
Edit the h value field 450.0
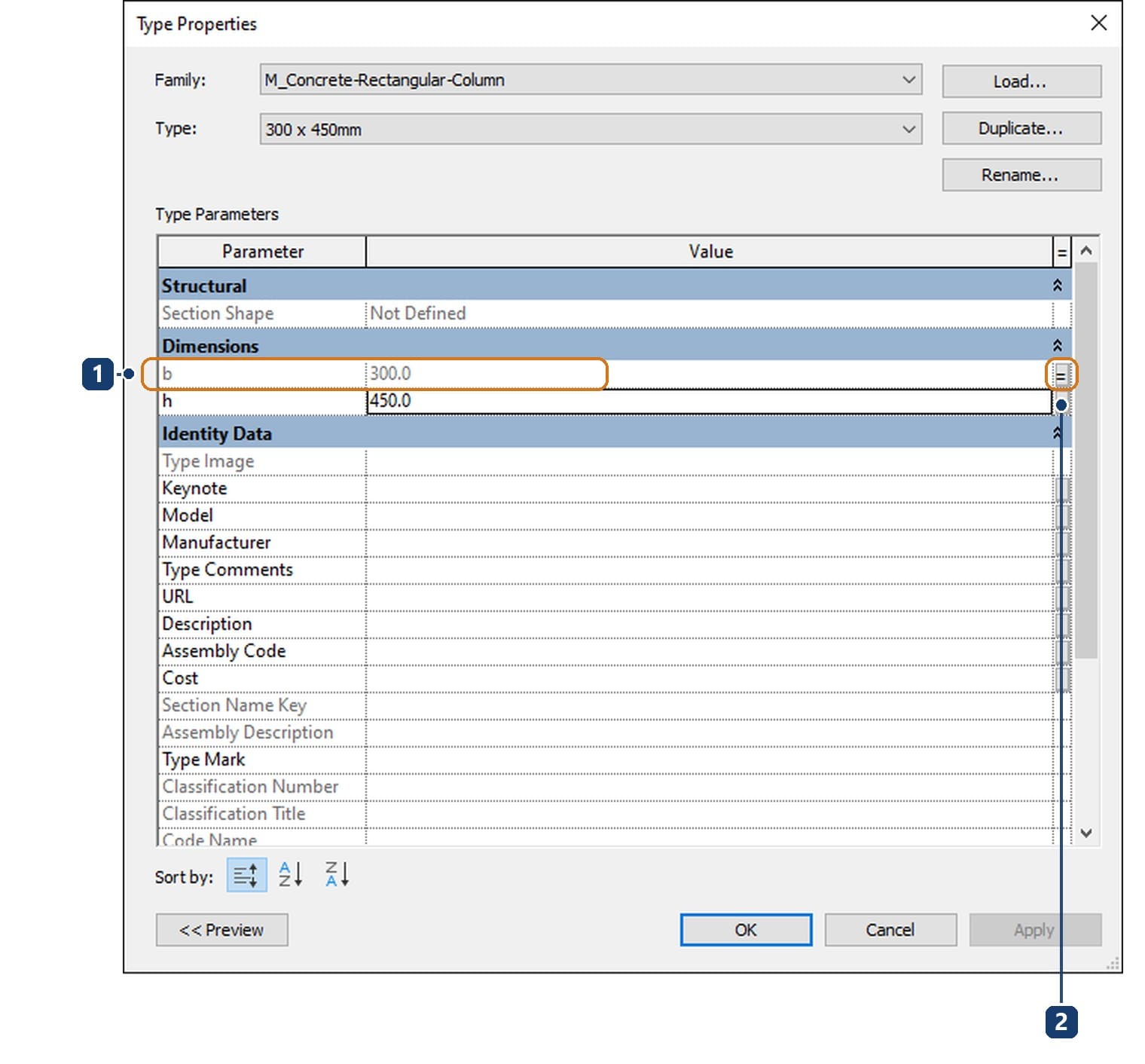point(709,401)
